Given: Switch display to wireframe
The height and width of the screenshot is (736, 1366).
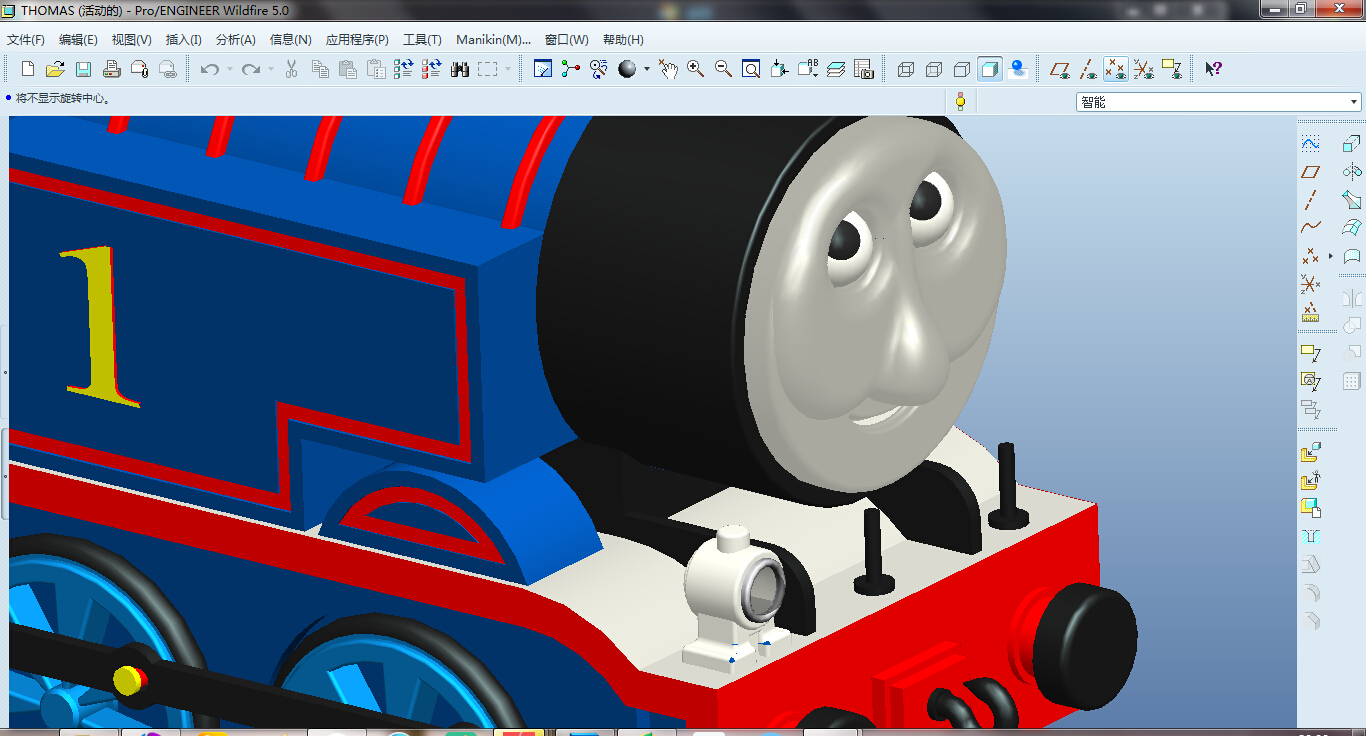Looking at the screenshot, I should (906, 69).
